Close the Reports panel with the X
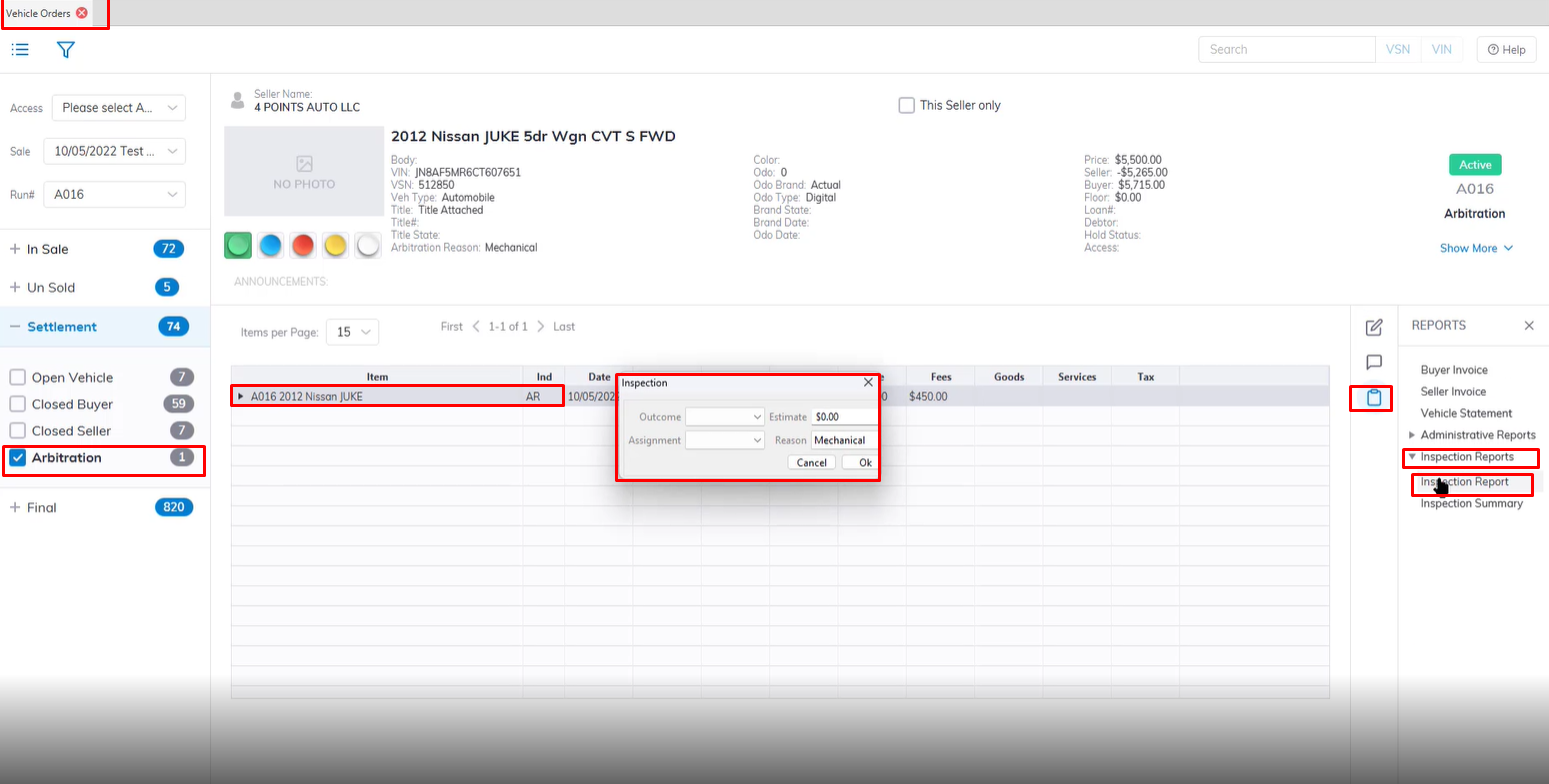This screenshot has width=1549, height=784. click(1528, 325)
